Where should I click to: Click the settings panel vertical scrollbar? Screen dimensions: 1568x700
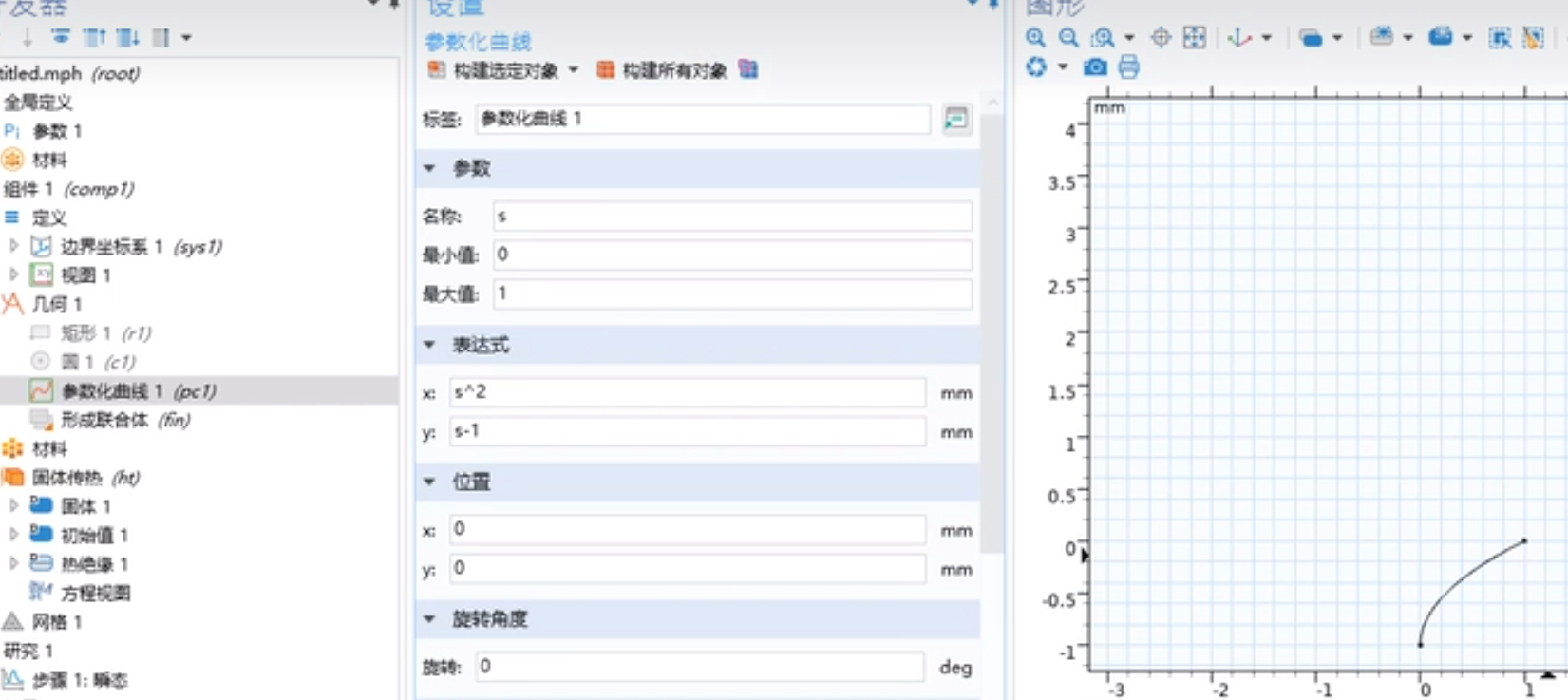(x=992, y=332)
